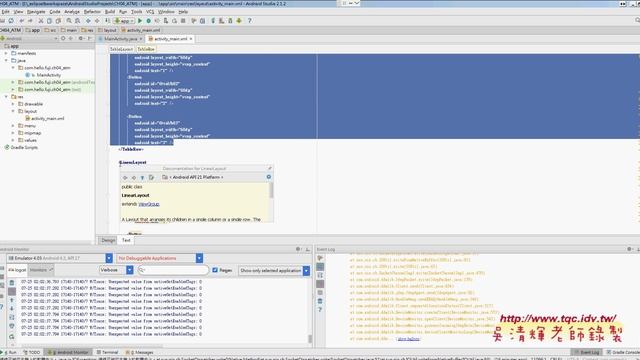Open the Messages tool window button
Image resolution: width=640 pixels, height=360 pixels.
(x=140, y=352)
